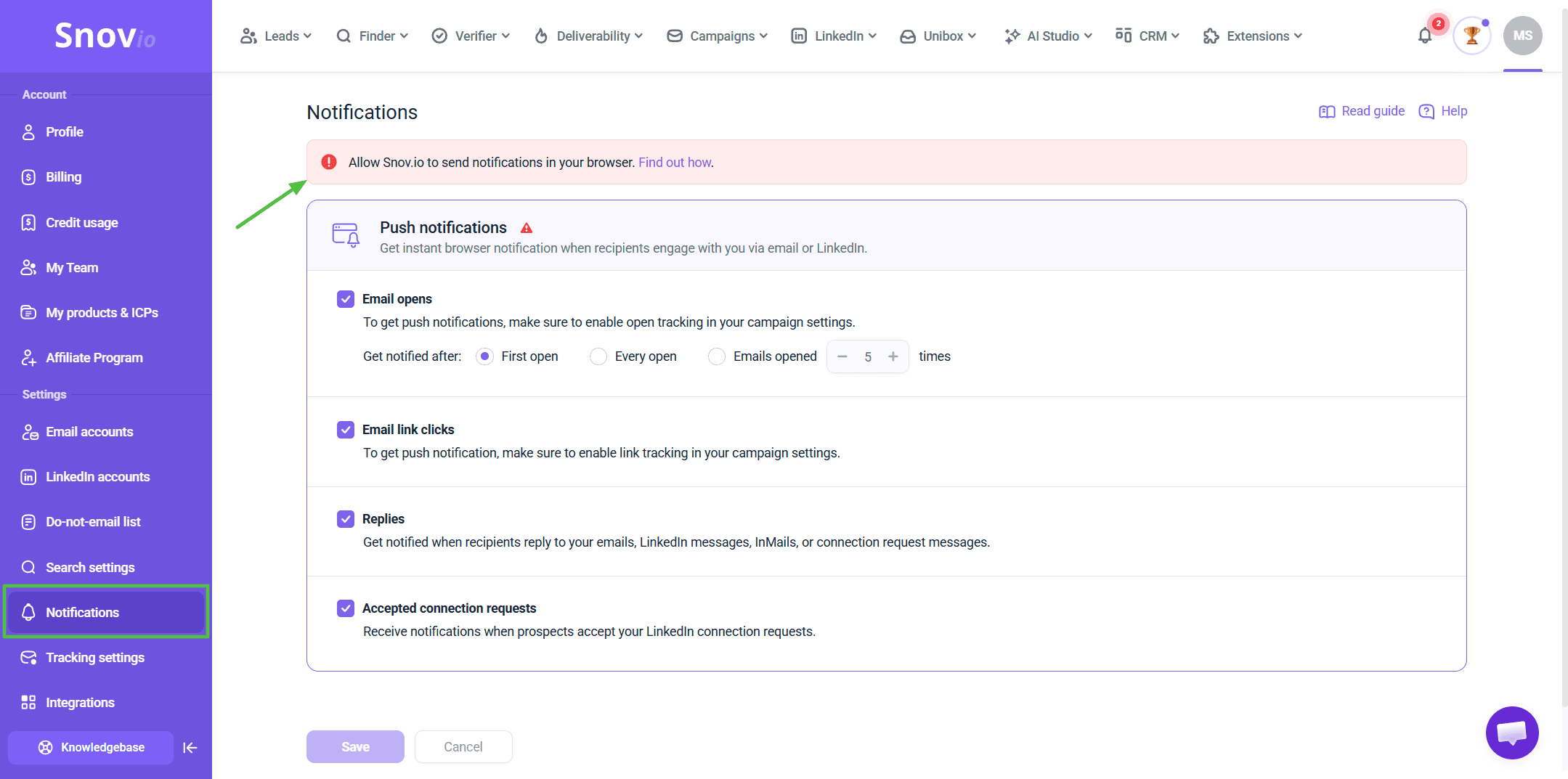Increase emails opened count with plus

893,356
